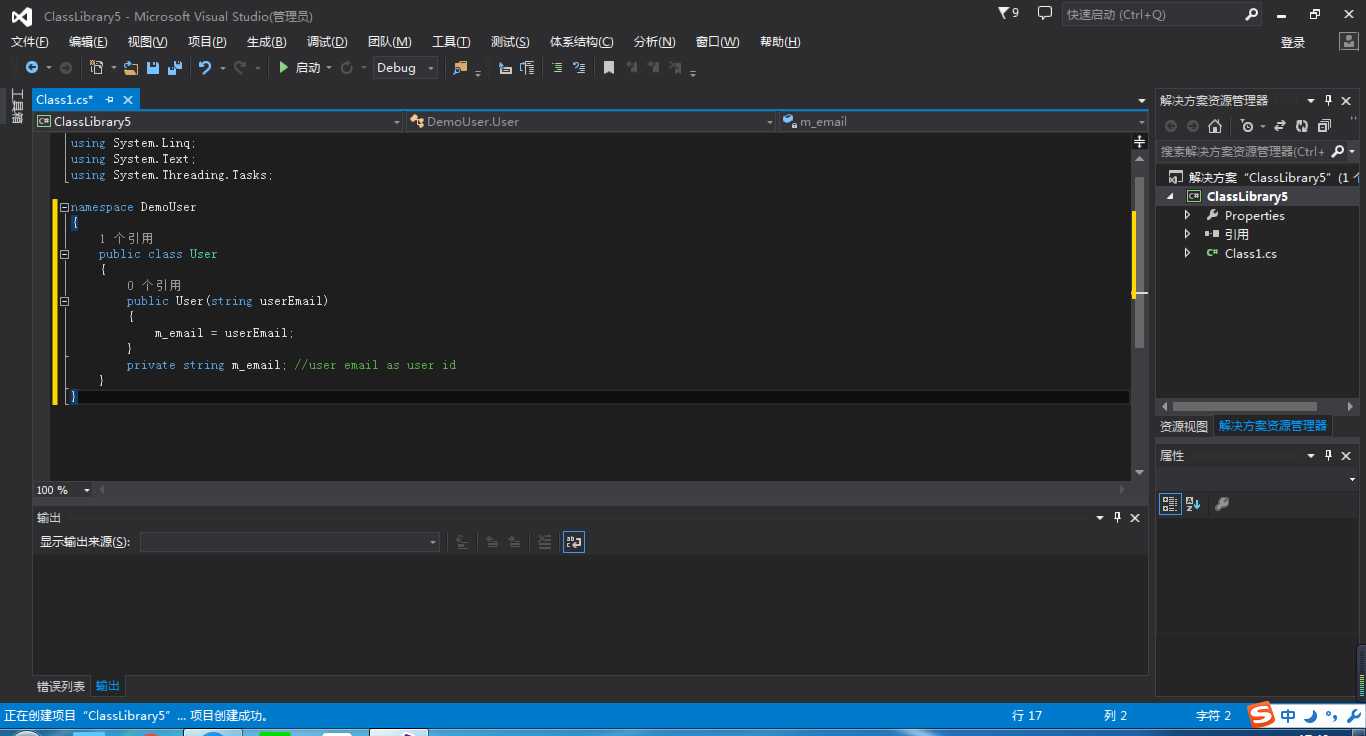Open the 调试(D) debug menu
1366x736 pixels.
click(327, 42)
